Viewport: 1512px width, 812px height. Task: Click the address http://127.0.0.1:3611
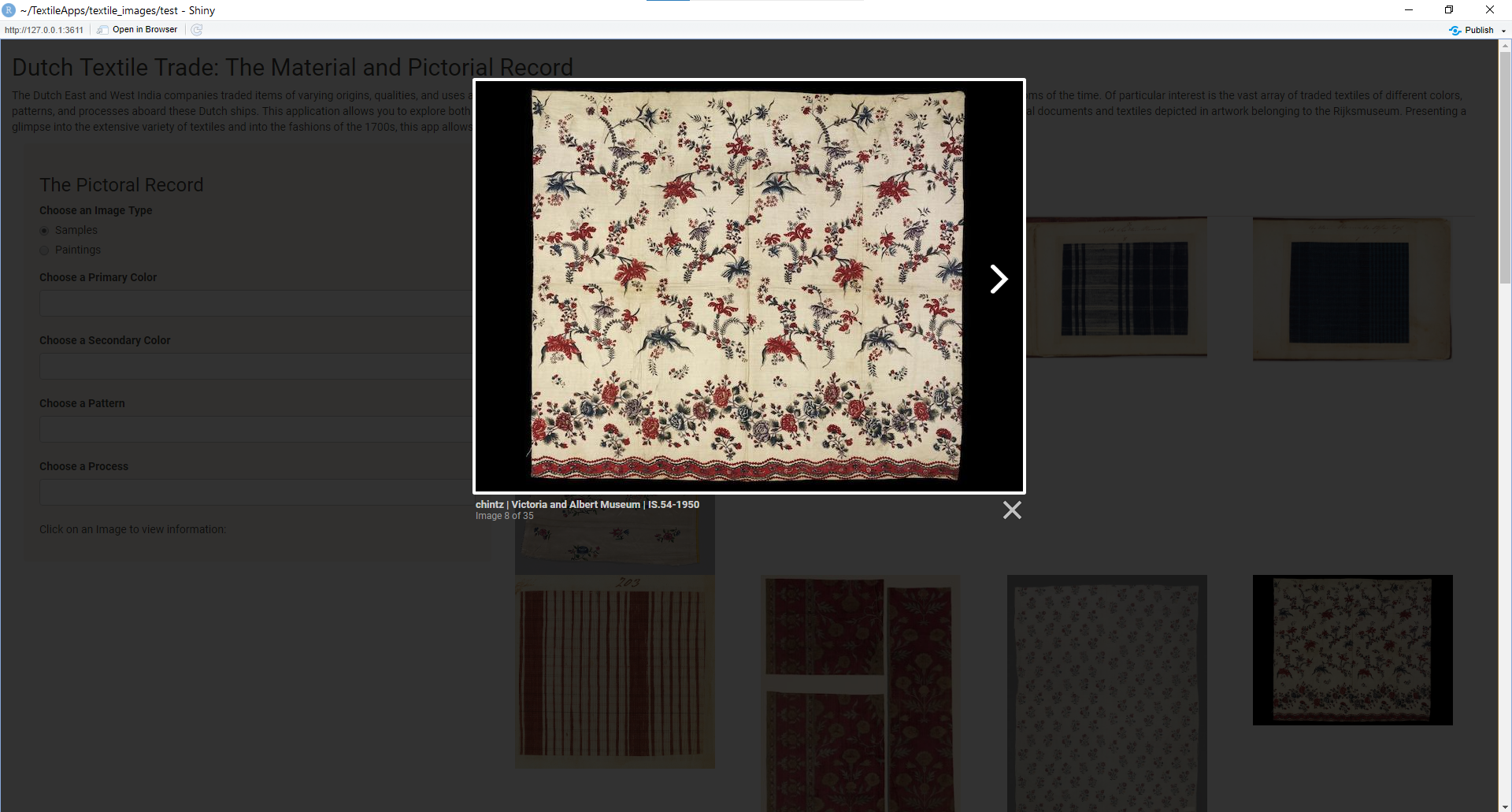pyautogui.click(x=44, y=30)
